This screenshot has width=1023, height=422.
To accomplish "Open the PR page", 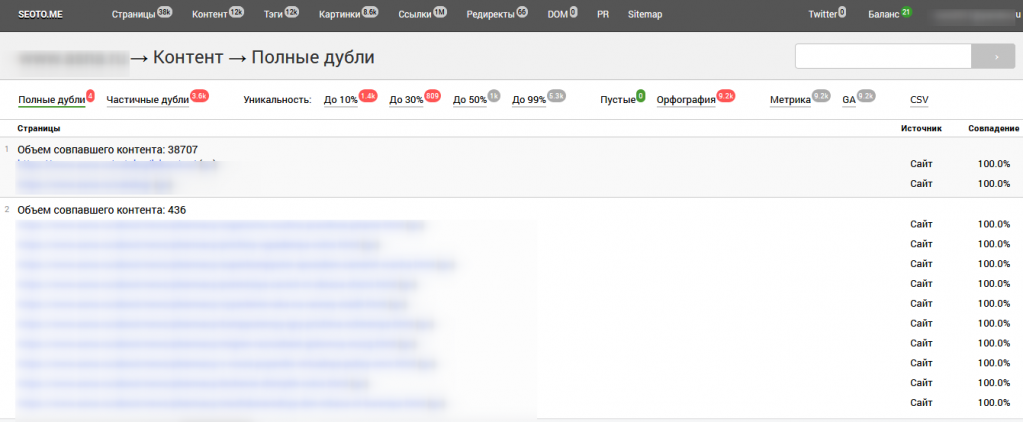I will pos(603,15).
